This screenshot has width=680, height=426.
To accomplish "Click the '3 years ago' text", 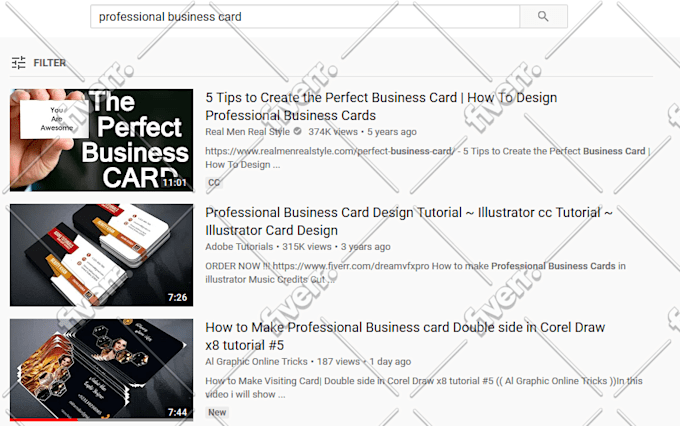I will [x=366, y=246].
